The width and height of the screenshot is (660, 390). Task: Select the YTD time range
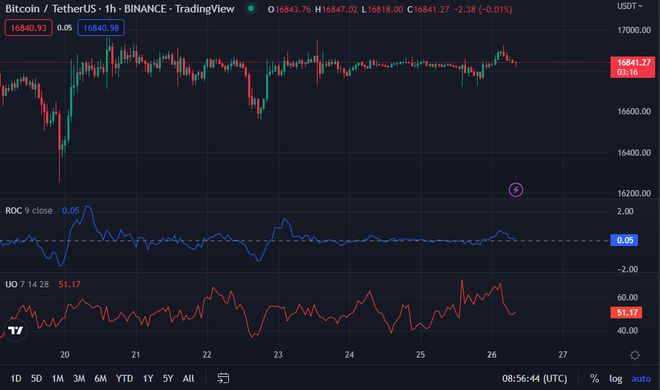coord(124,378)
